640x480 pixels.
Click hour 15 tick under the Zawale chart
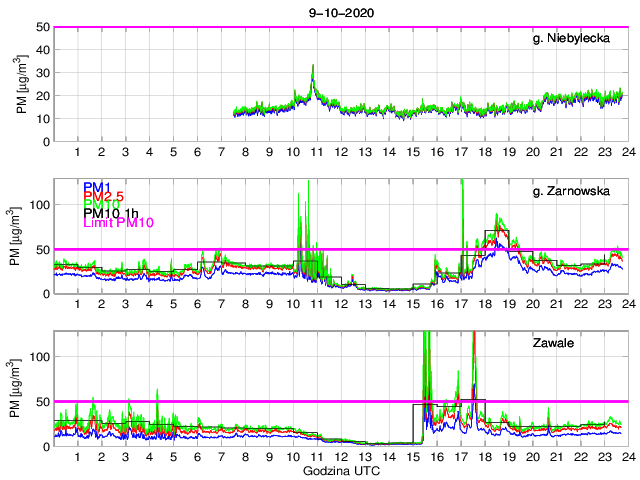413,457
